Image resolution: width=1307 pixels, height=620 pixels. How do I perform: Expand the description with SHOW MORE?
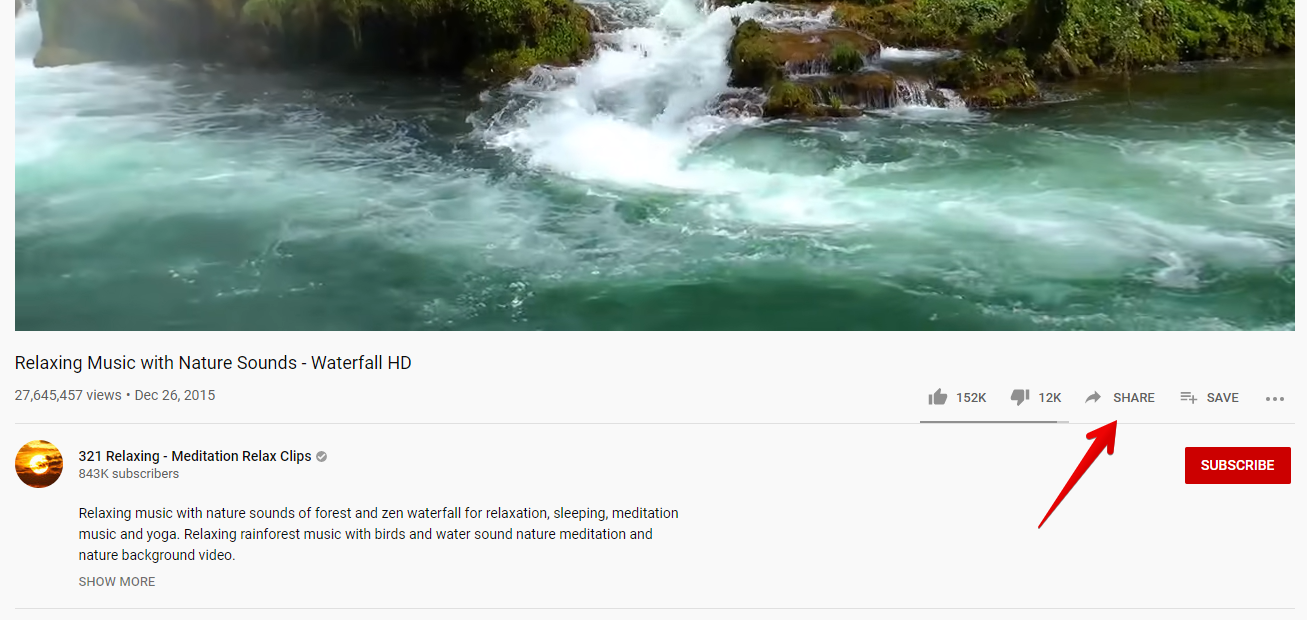pyautogui.click(x=117, y=581)
